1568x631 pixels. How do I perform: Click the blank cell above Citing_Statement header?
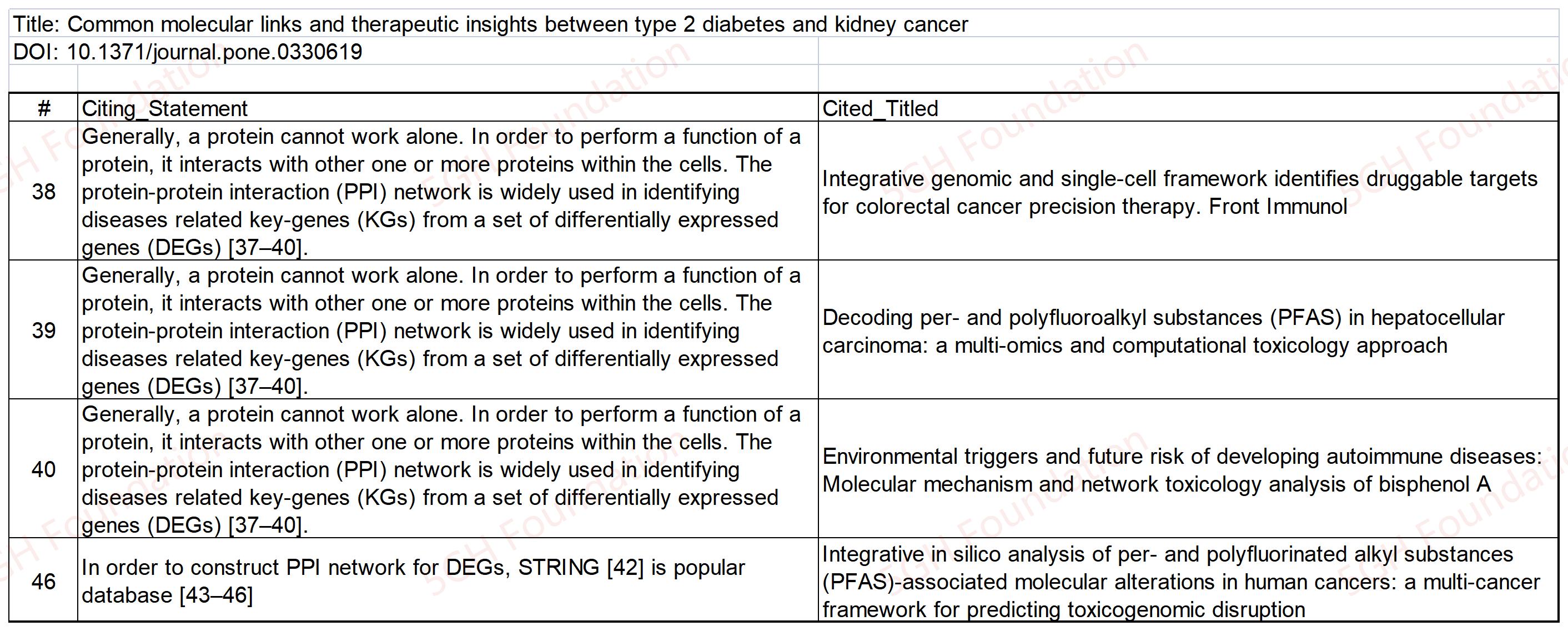coord(448,78)
